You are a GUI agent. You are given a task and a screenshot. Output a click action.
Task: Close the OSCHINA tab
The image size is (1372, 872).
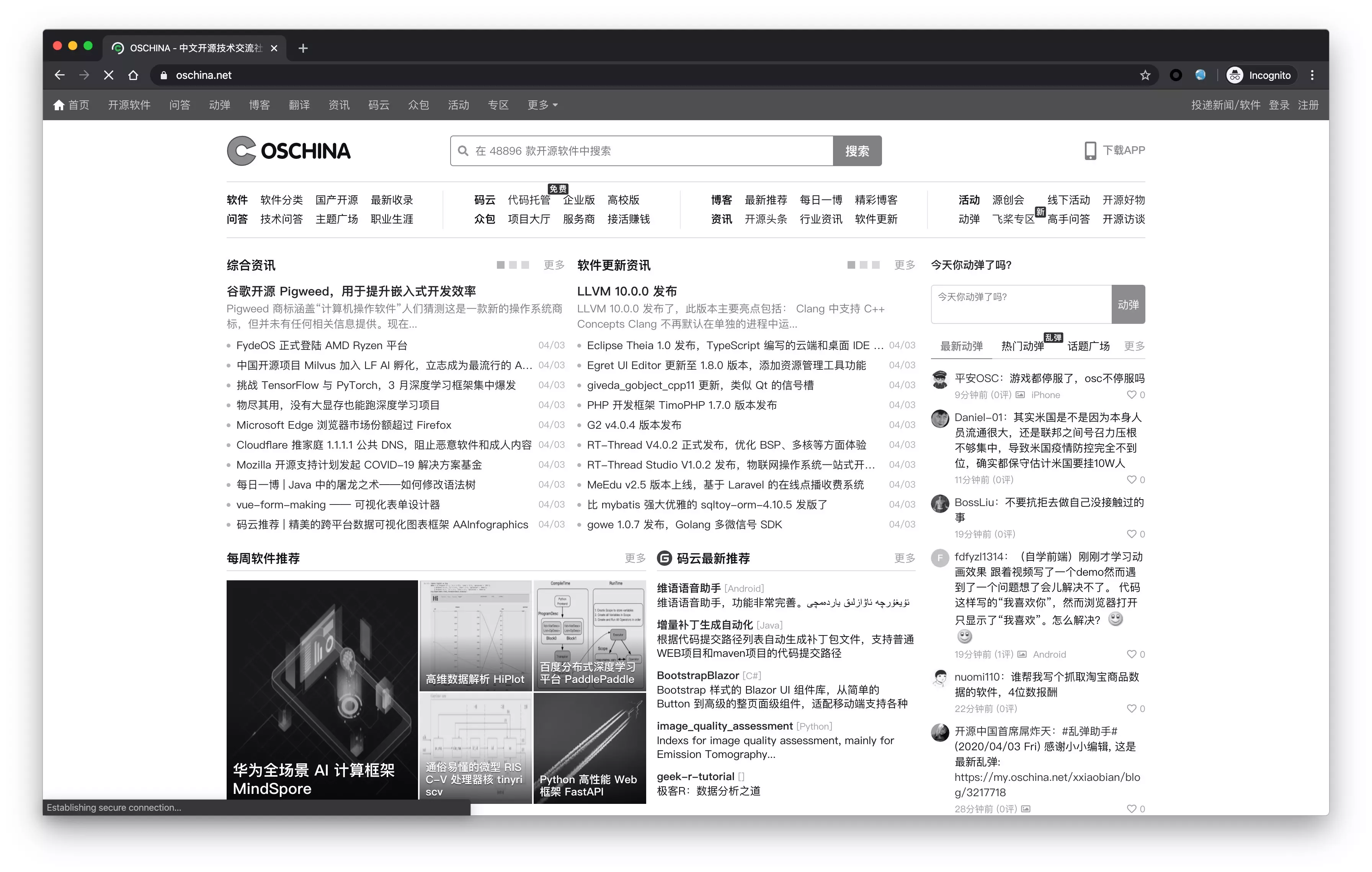pos(274,48)
